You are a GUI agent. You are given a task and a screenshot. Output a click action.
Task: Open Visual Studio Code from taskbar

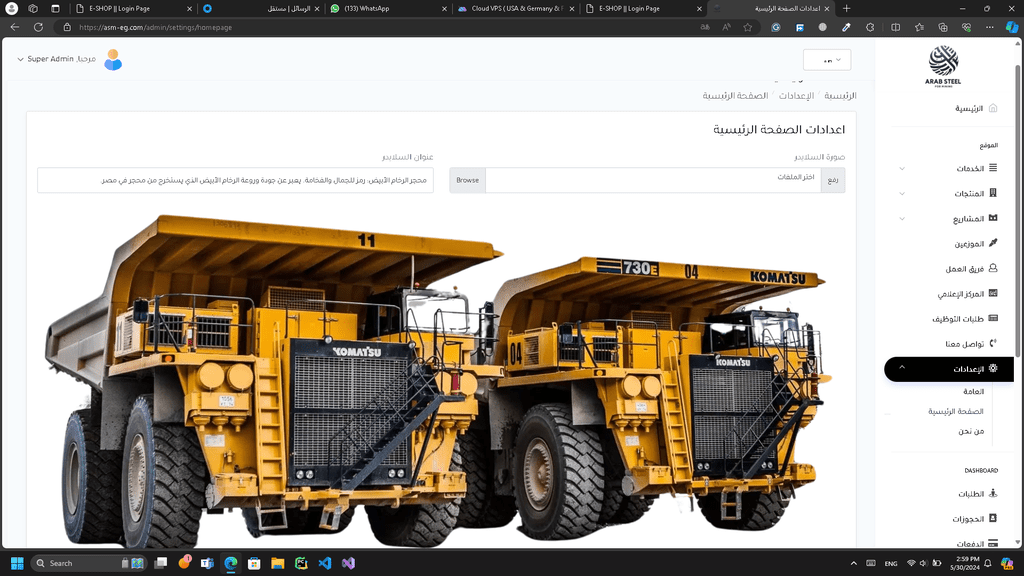tap(325, 563)
